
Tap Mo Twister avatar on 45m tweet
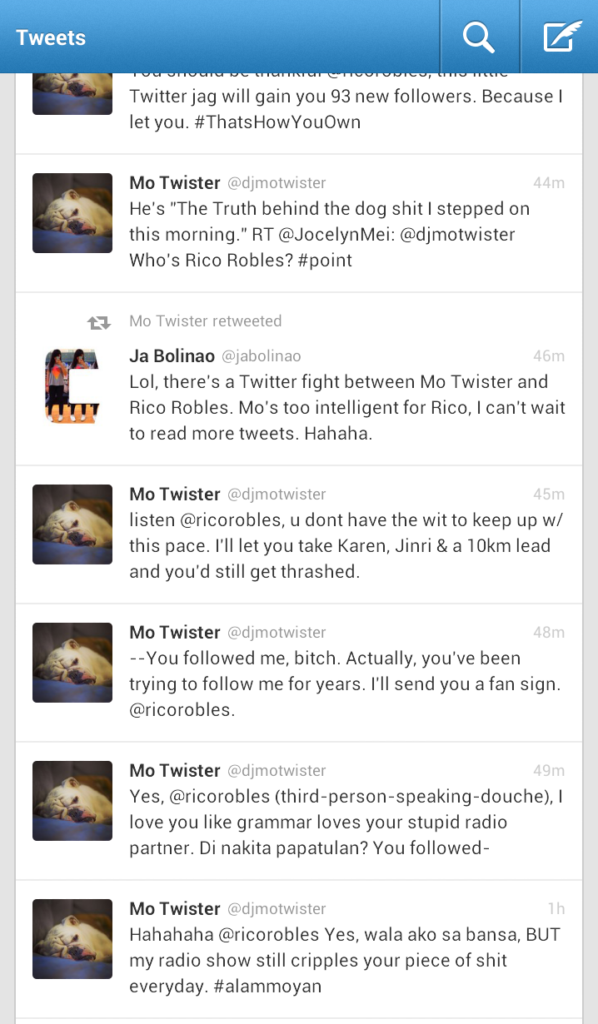(x=72, y=524)
